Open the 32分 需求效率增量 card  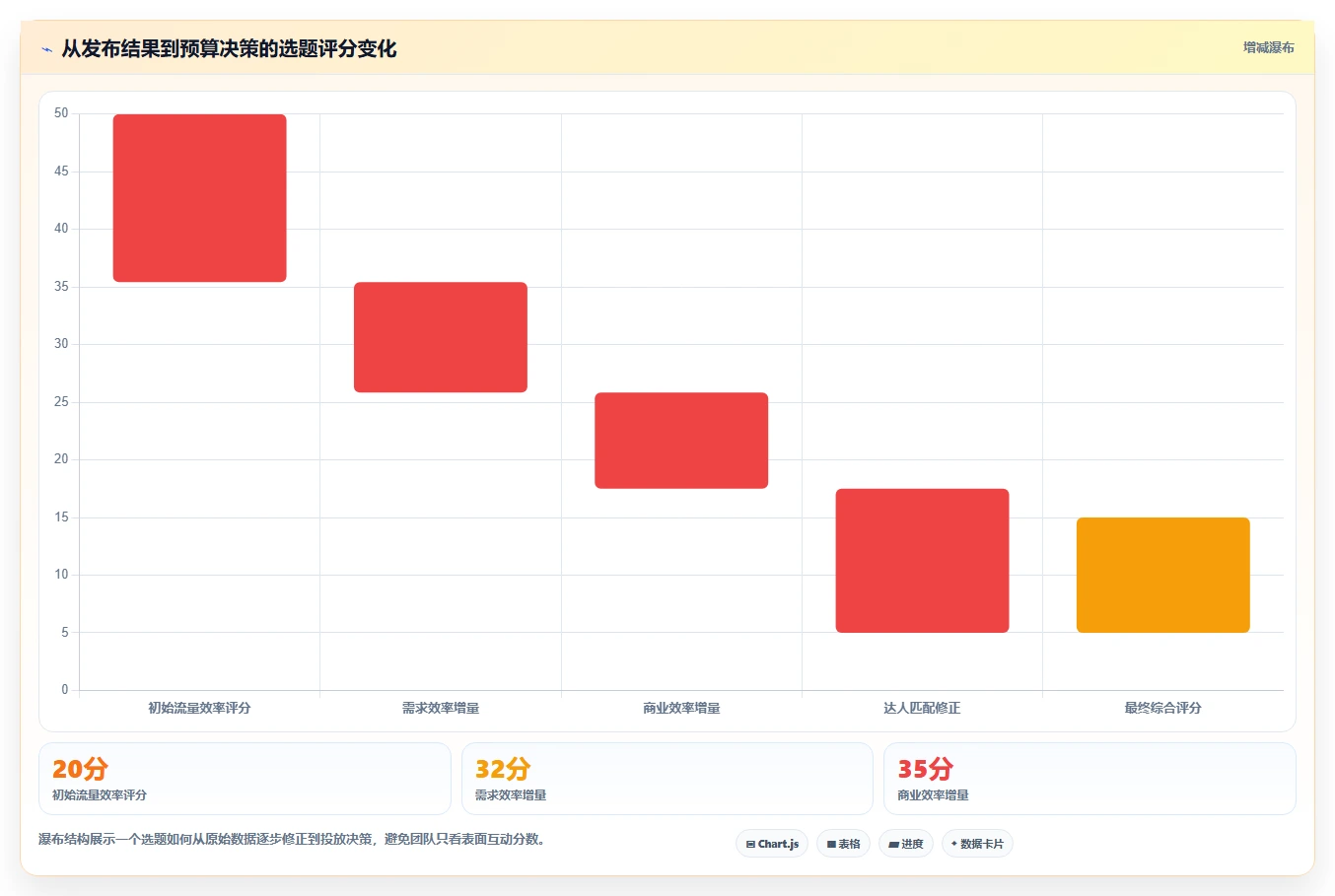click(667, 779)
